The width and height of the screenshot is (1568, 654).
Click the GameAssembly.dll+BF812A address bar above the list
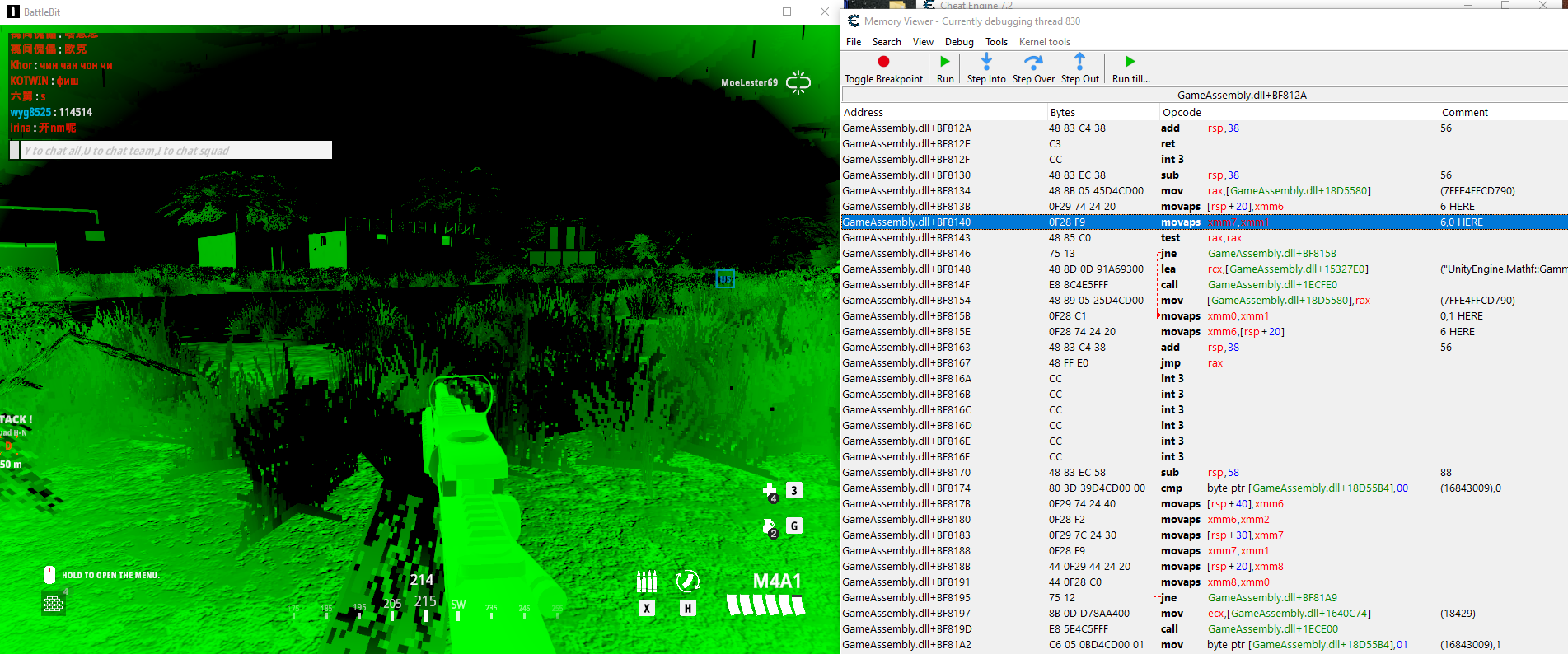point(1205,95)
